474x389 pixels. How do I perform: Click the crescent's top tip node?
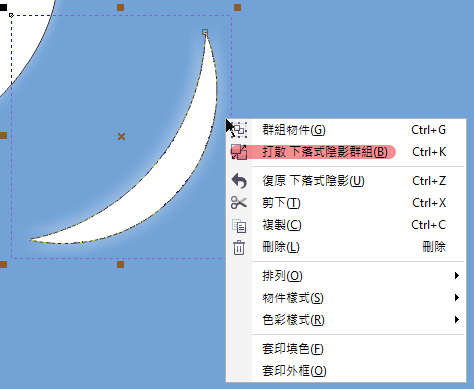tap(205, 32)
